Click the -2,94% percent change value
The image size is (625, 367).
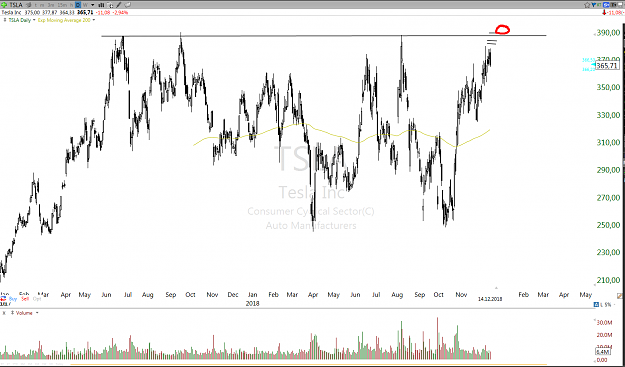[x=120, y=12]
